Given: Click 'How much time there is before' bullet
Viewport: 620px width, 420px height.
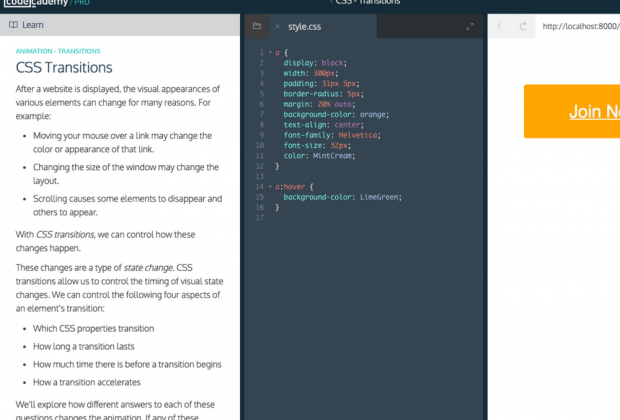Looking at the screenshot, I should [x=127, y=364].
